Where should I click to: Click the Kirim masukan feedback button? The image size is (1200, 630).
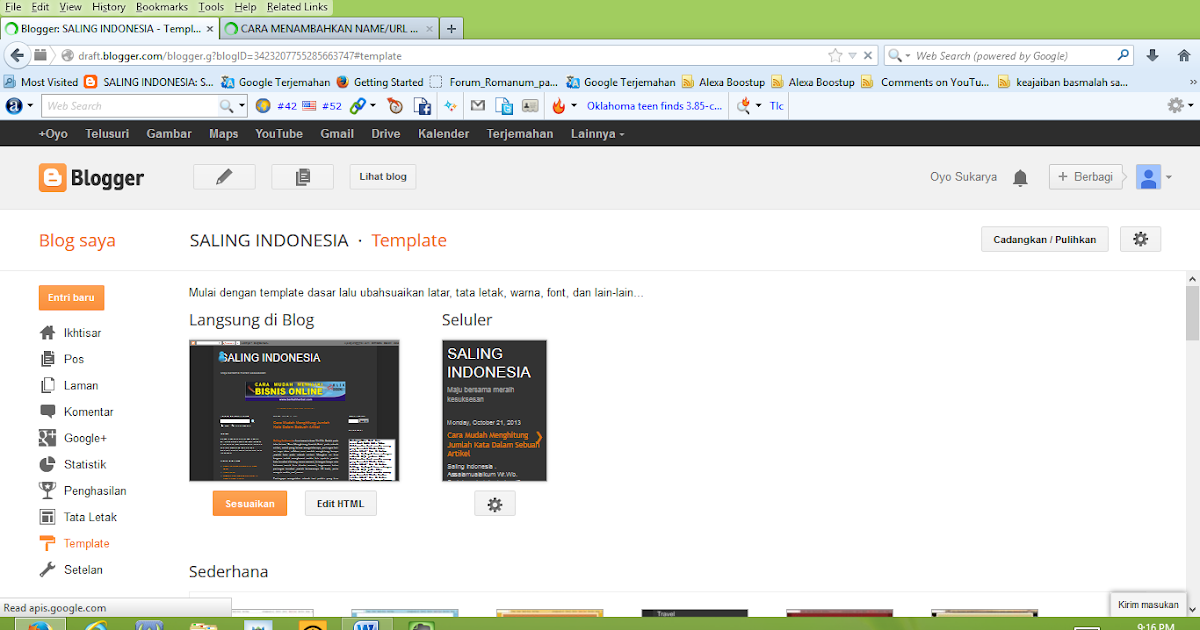1148,605
